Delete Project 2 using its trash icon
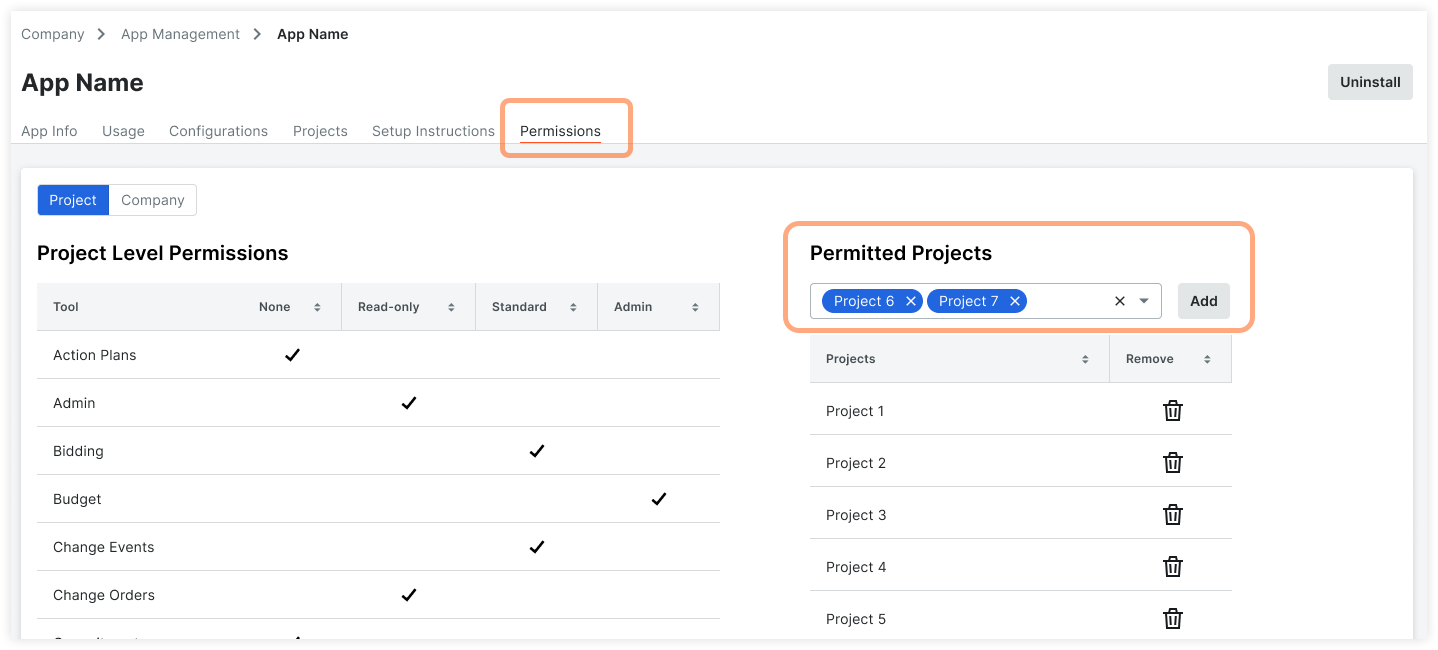 coord(1172,462)
